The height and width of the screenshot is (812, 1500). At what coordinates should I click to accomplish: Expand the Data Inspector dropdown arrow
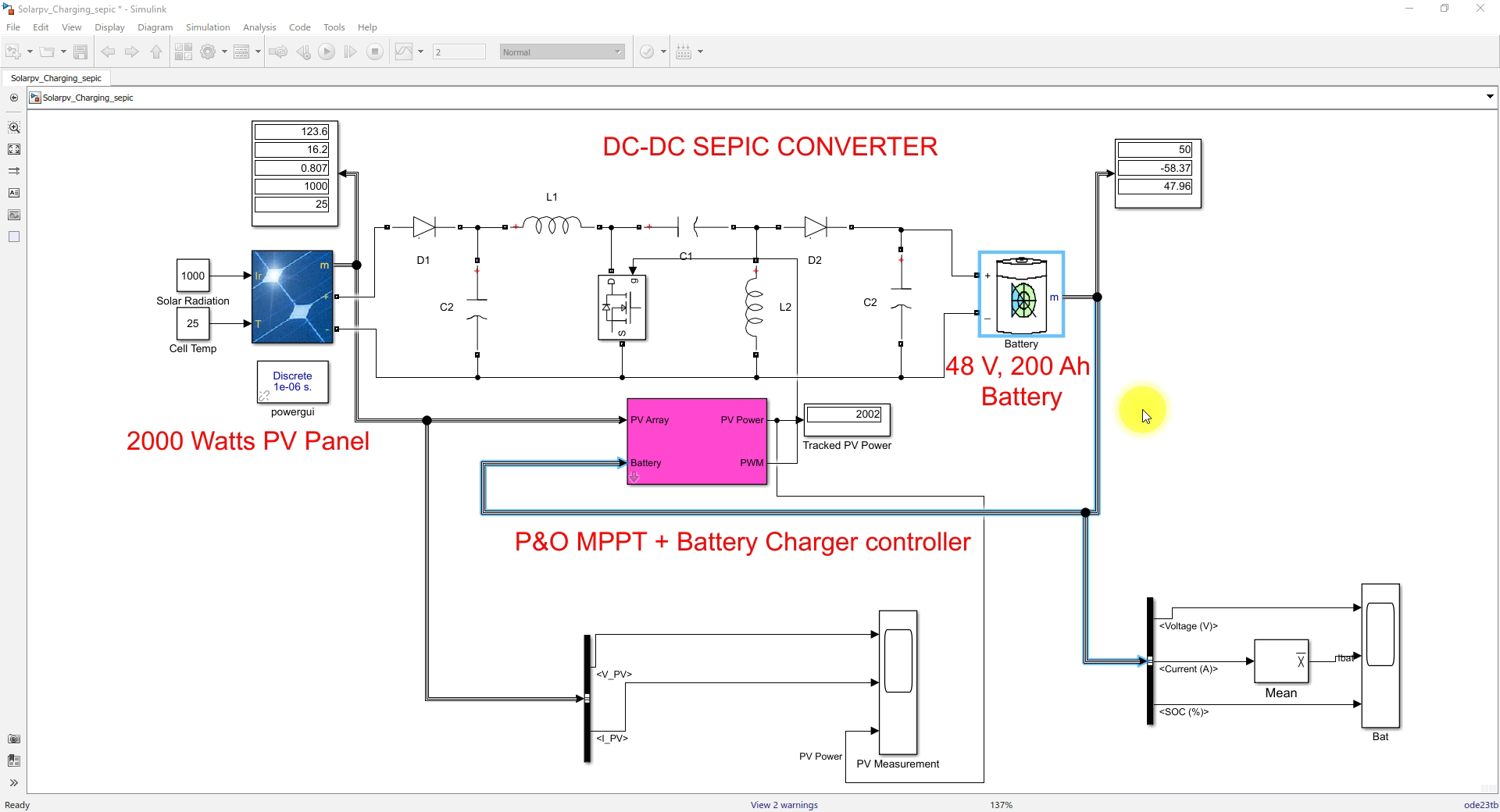click(420, 52)
